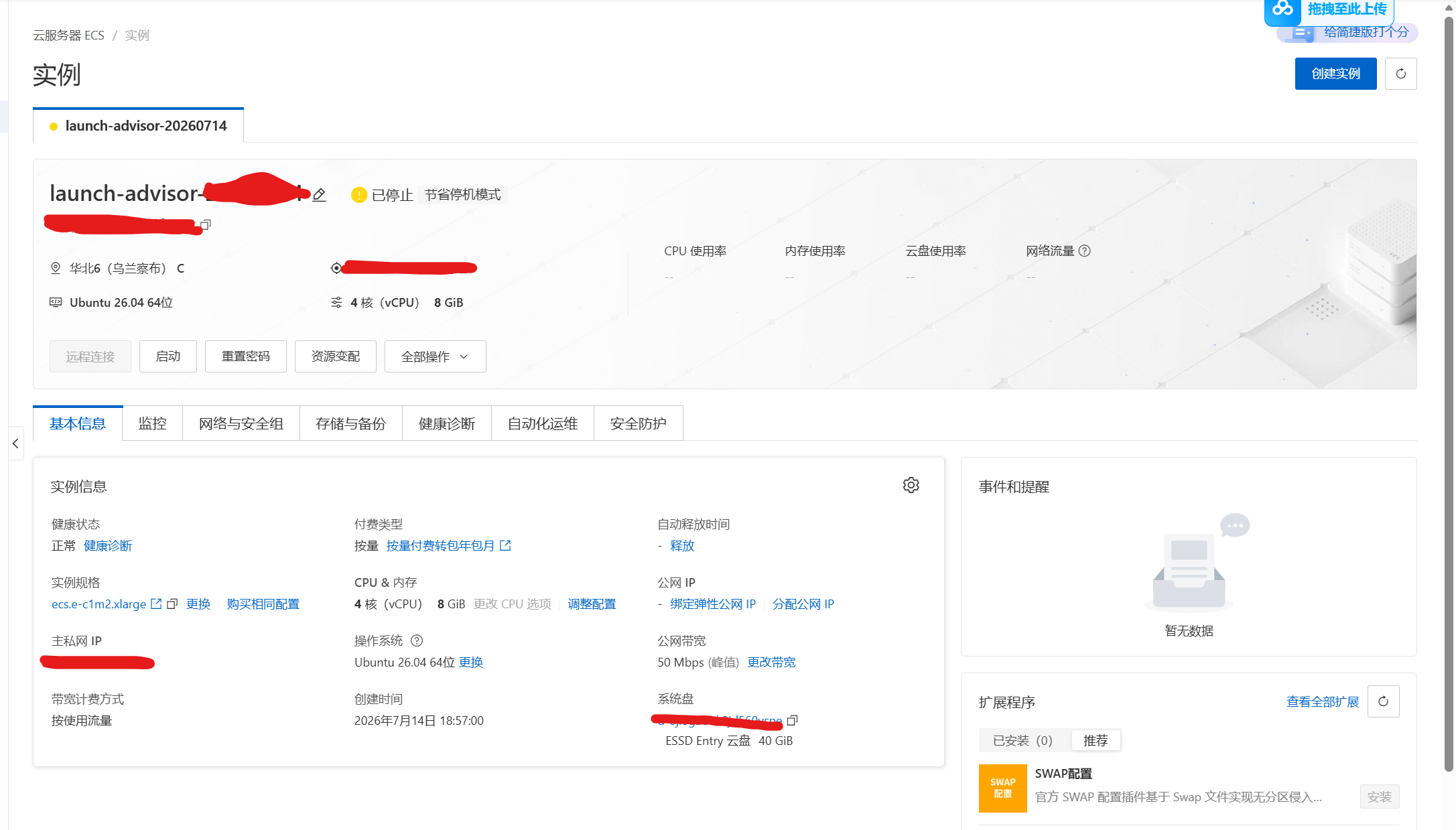Click the 更改带宽 link
Image resolution: width=1456 pixels, height=830 pixels.
click(771, 662)
